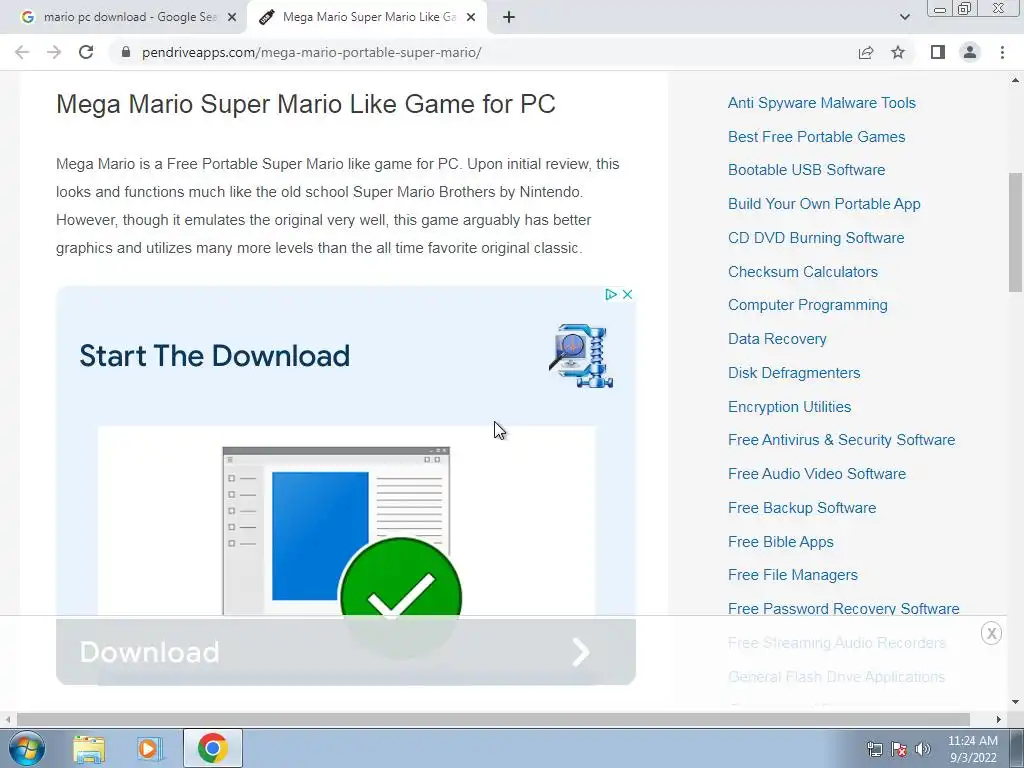Open the volume speaker icon
Screen dimensions: 1024x768
point(923,749)
